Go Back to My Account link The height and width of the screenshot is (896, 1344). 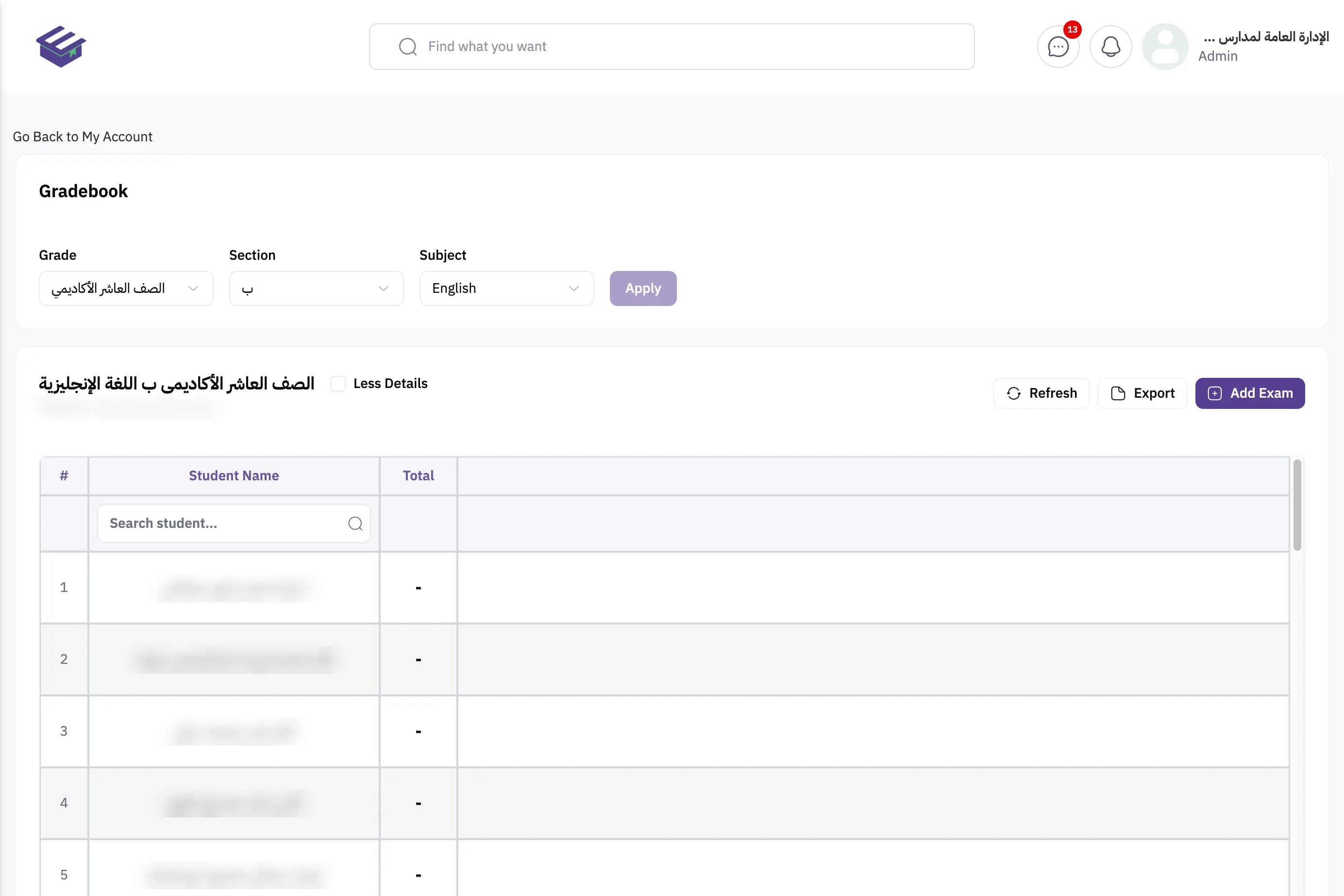tap(82, 136)
